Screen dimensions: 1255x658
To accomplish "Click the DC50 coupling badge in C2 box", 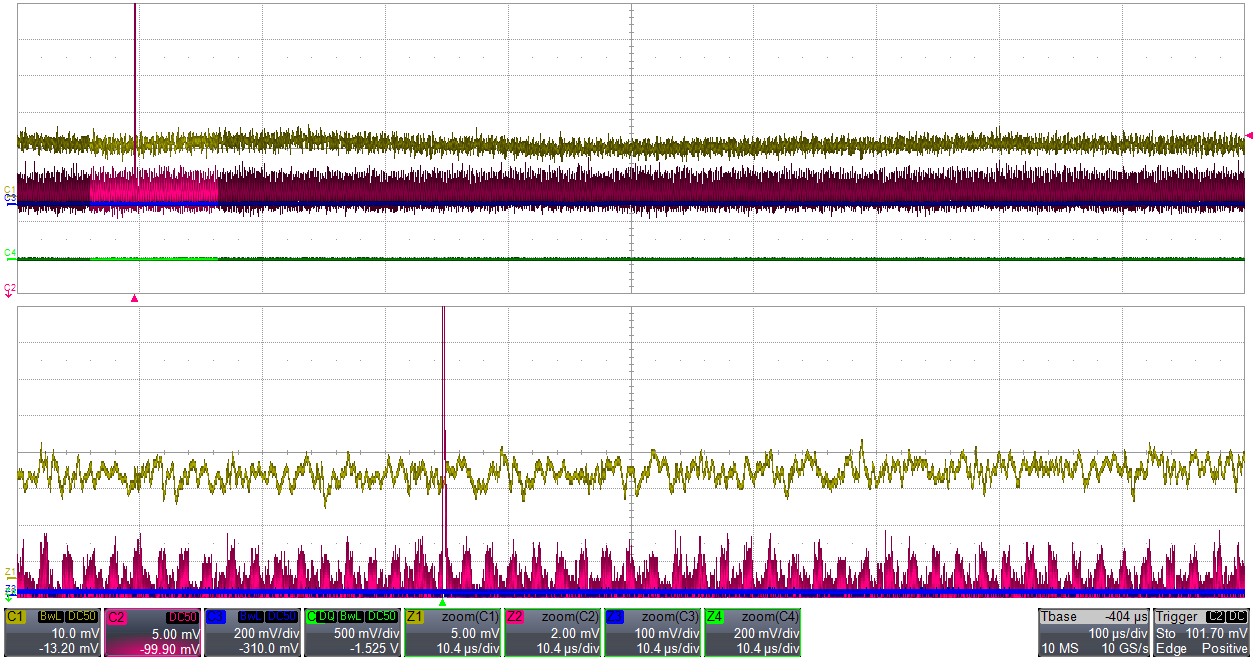I will pyautogui.click(x=182, y=617).
